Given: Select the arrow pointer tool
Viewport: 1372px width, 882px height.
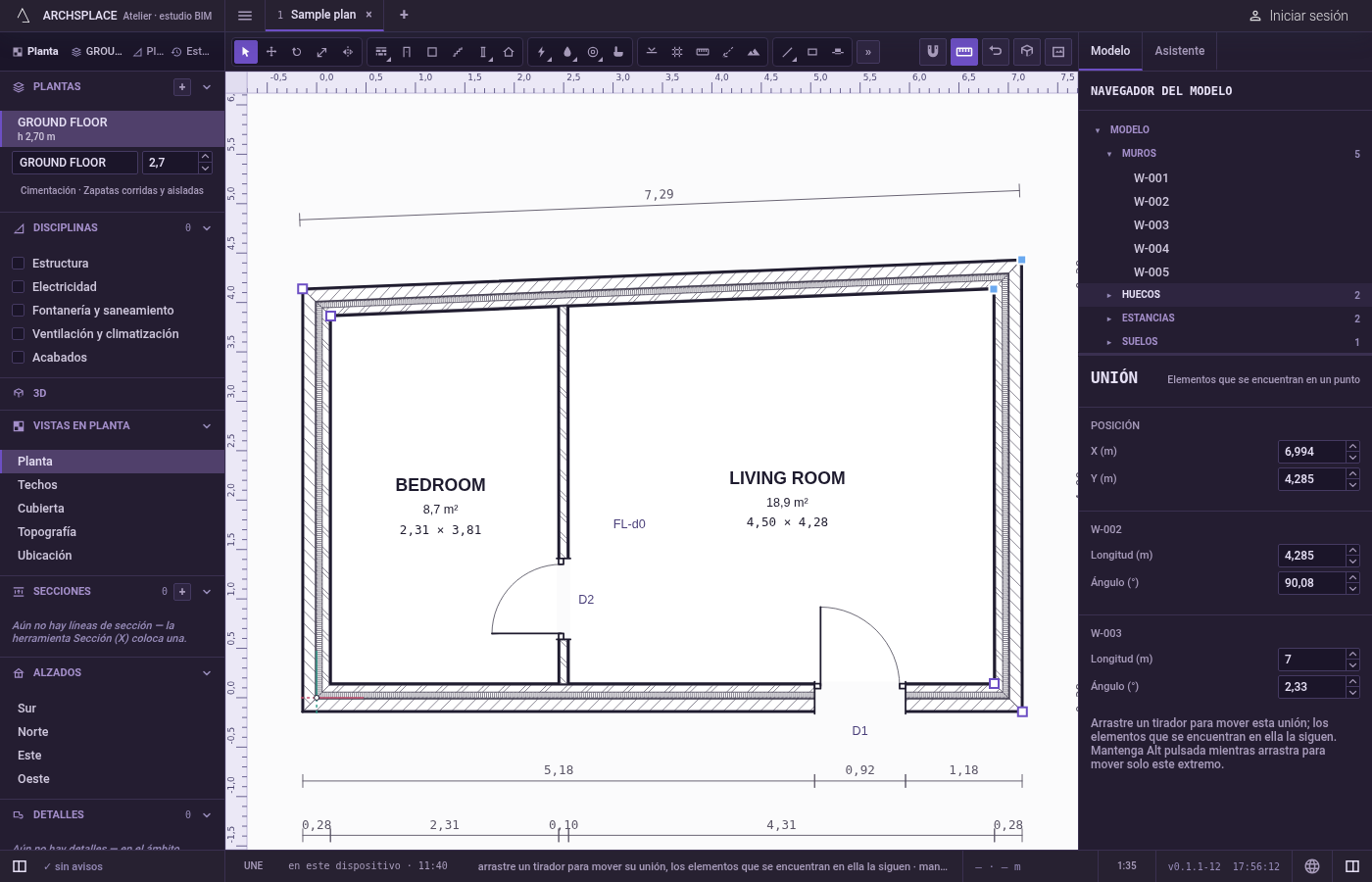Looking at the screenshot, I should tap(246, 52).
